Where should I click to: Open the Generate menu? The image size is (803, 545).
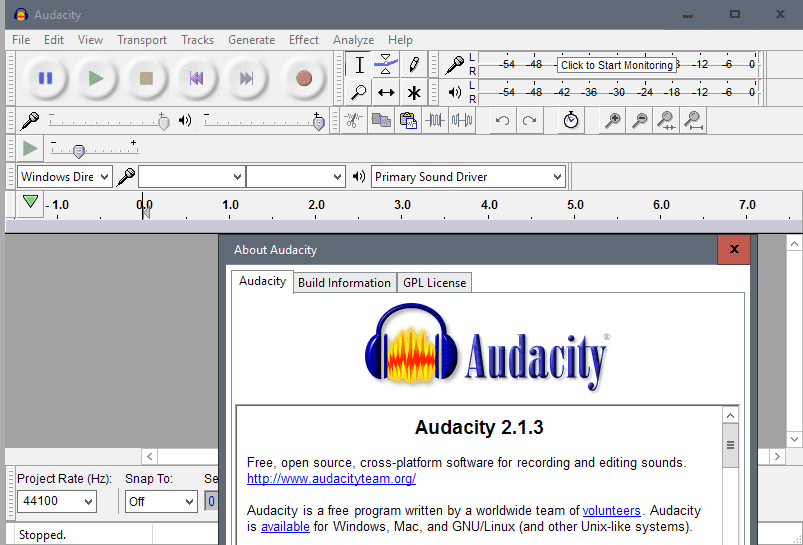point(251,40)
